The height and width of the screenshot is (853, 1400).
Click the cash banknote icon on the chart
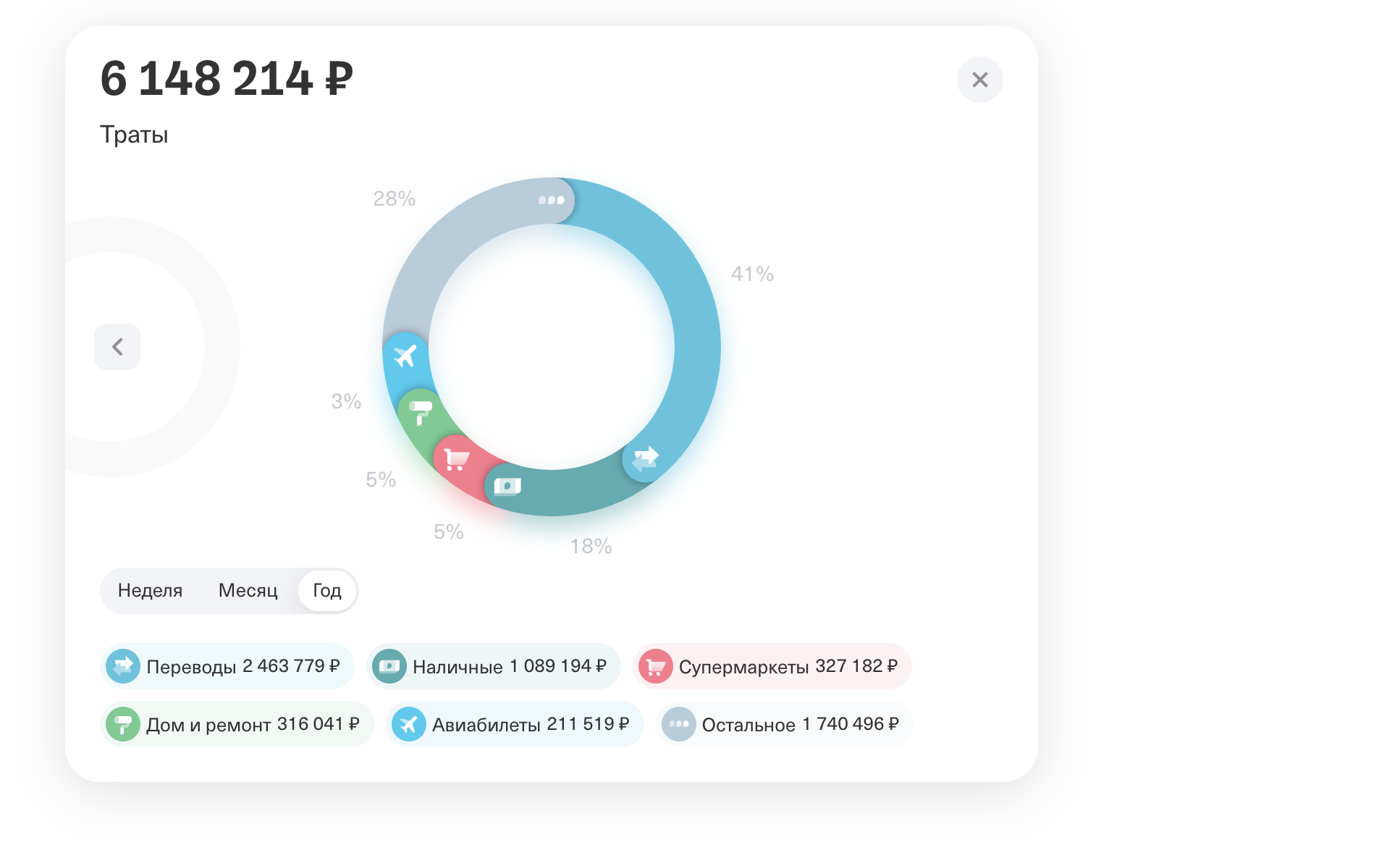[x=507, y=487]
